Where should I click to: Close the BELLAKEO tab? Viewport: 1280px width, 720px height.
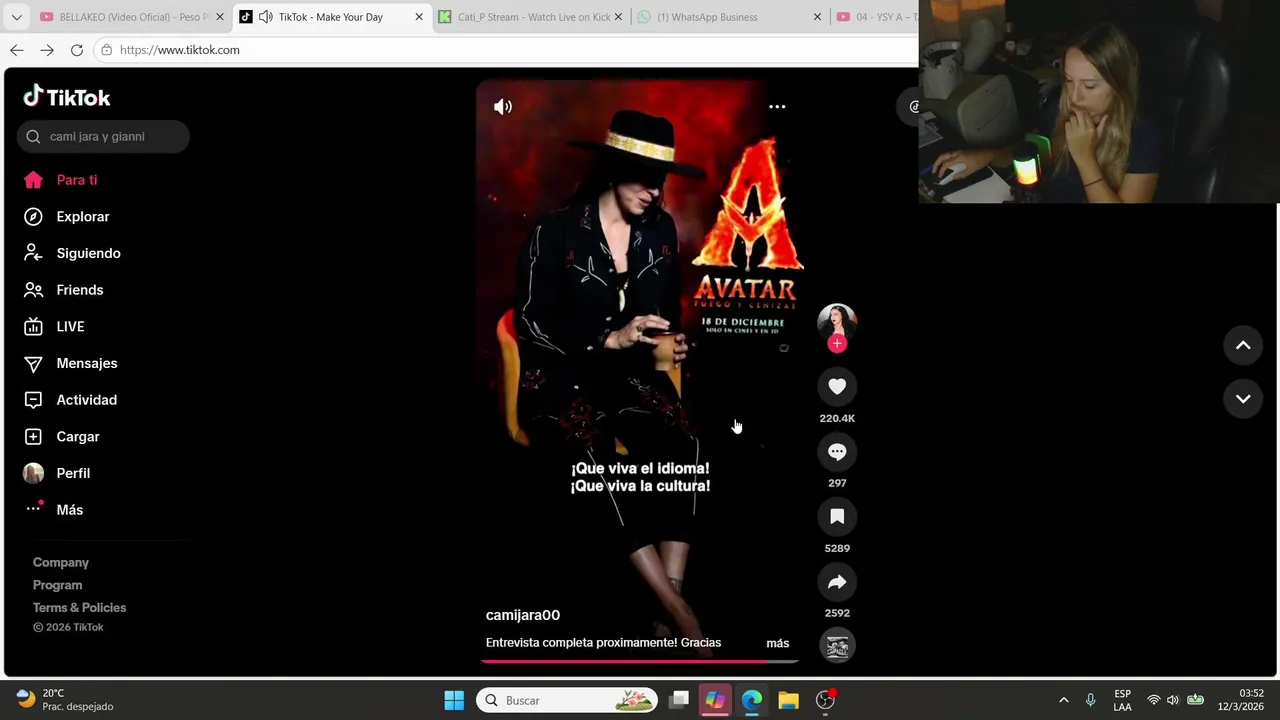coord(220,17)
